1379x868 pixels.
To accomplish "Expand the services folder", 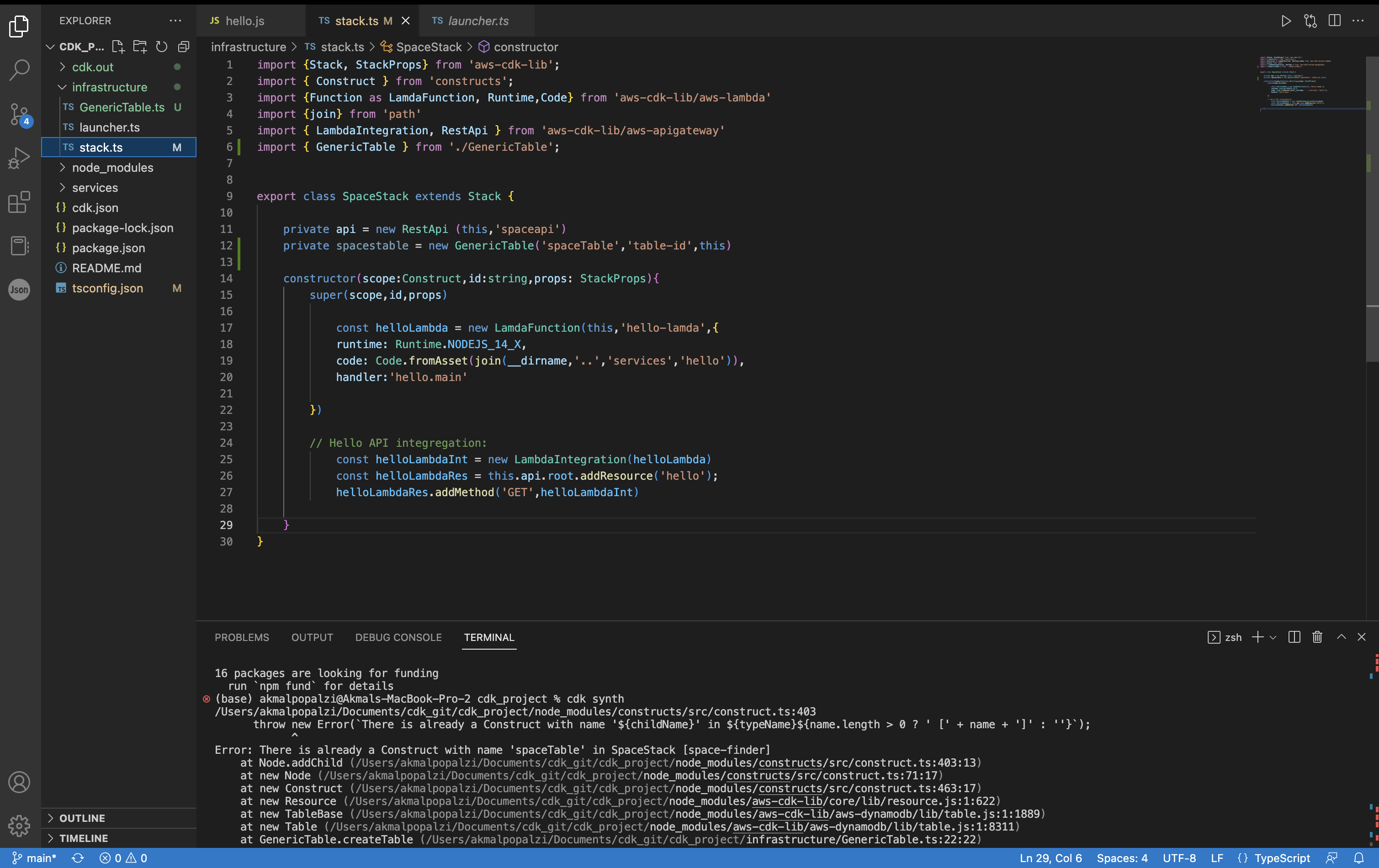I will (119, 187).
